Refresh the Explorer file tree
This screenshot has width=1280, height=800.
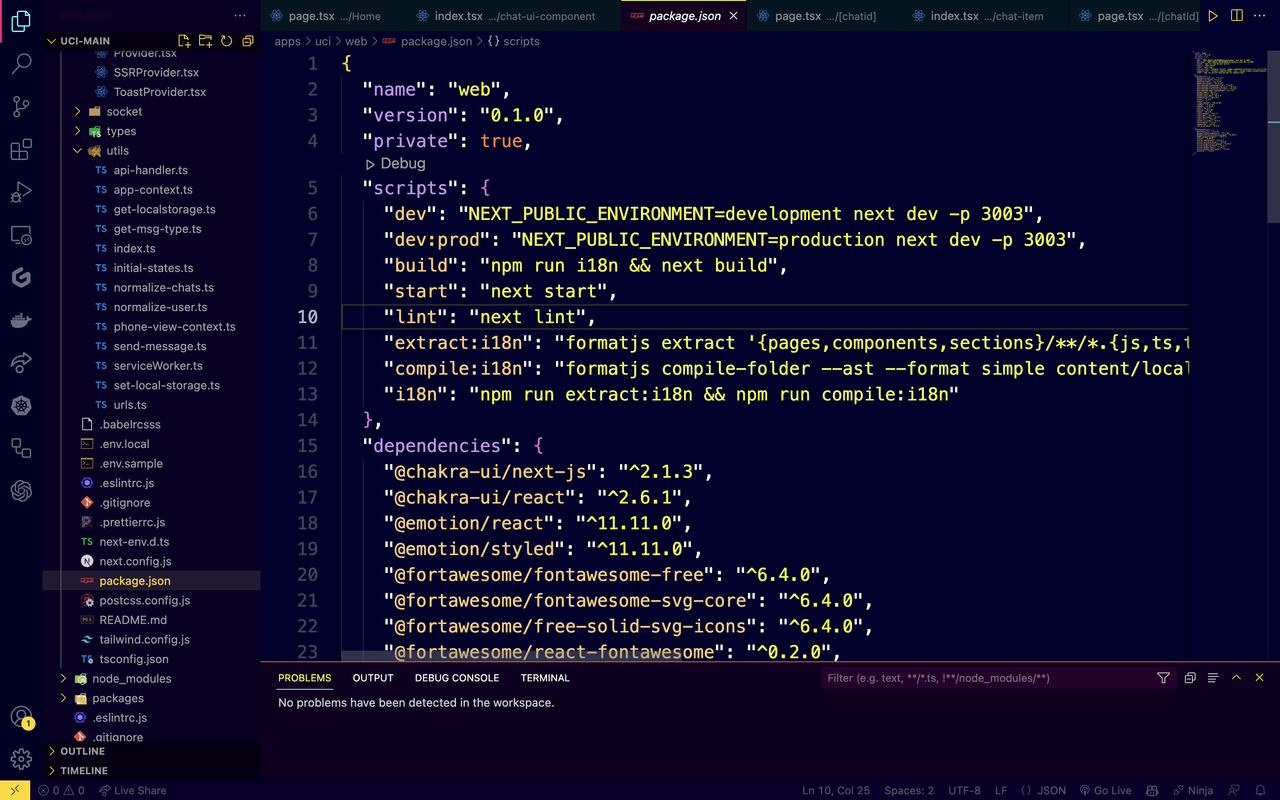click(x=227, y=41)
